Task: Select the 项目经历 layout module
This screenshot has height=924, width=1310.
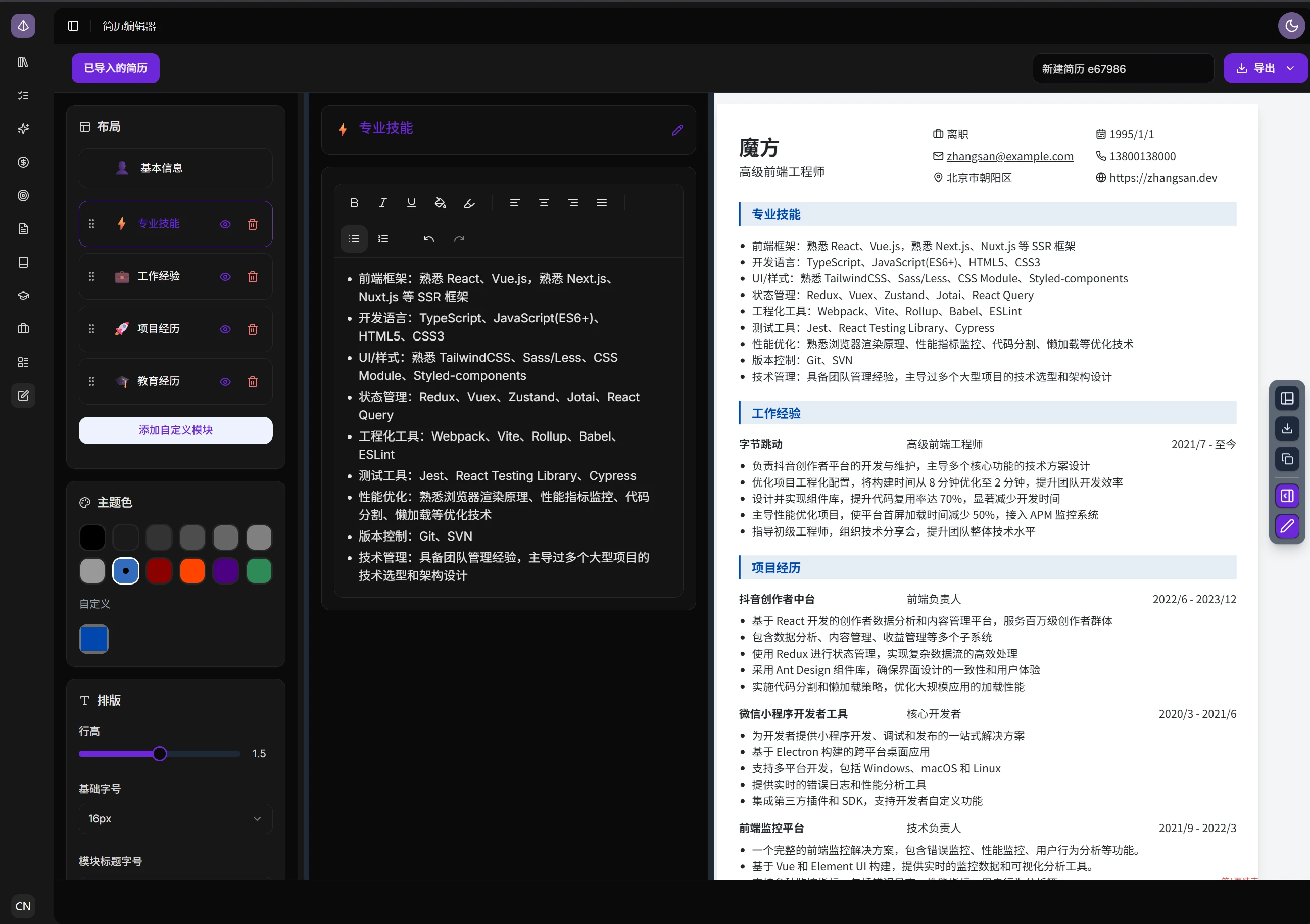Action: pos(176,328)
